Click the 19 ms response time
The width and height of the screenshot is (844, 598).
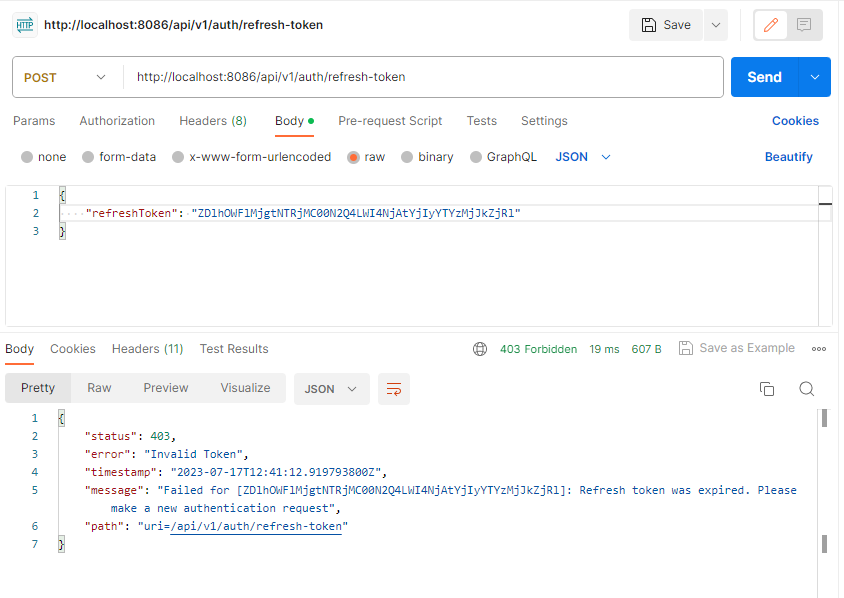point(604,349)
